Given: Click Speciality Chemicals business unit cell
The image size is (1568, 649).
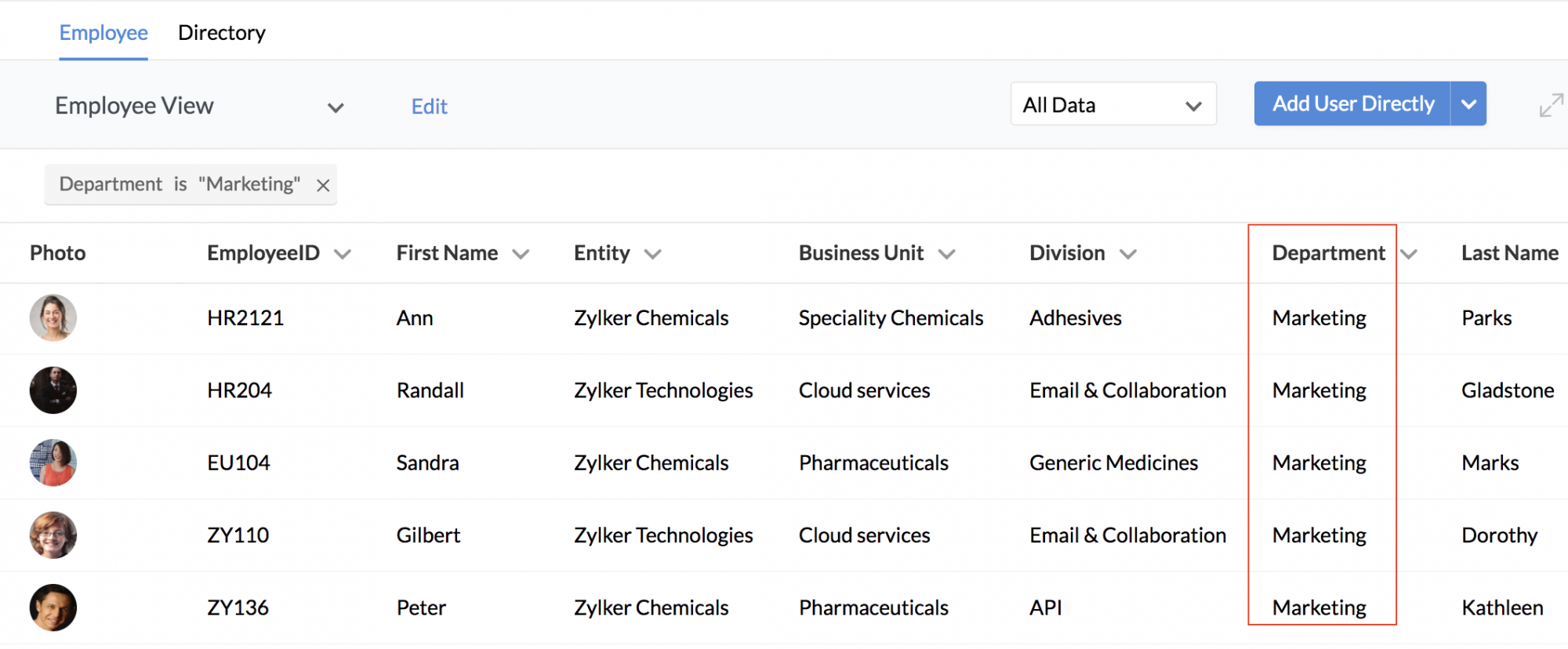Looking at the screenshot, I should pyautogui.click(x=891, y=318).
